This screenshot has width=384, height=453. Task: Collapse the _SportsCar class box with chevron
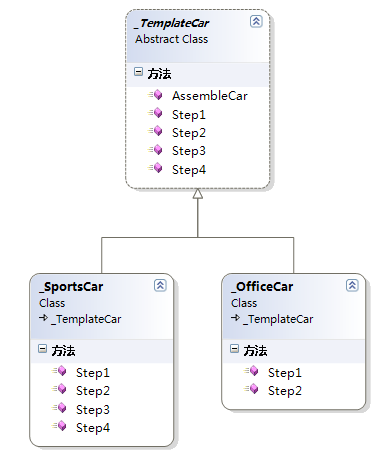coord(160,285)
